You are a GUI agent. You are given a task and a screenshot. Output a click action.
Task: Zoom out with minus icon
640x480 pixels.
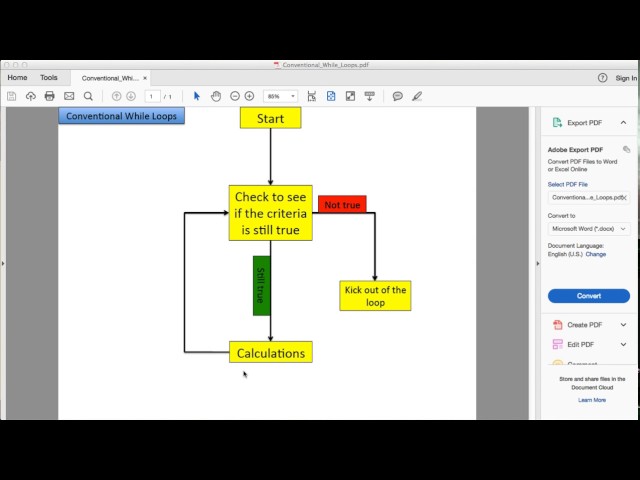pyautogui.click(x=235, y=96)
